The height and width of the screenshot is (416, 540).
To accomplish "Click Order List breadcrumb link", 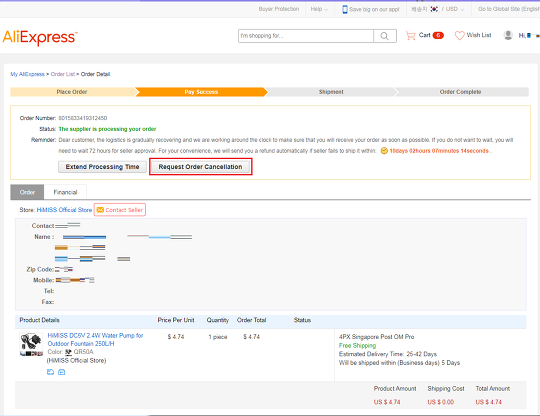I will point(63,74).
